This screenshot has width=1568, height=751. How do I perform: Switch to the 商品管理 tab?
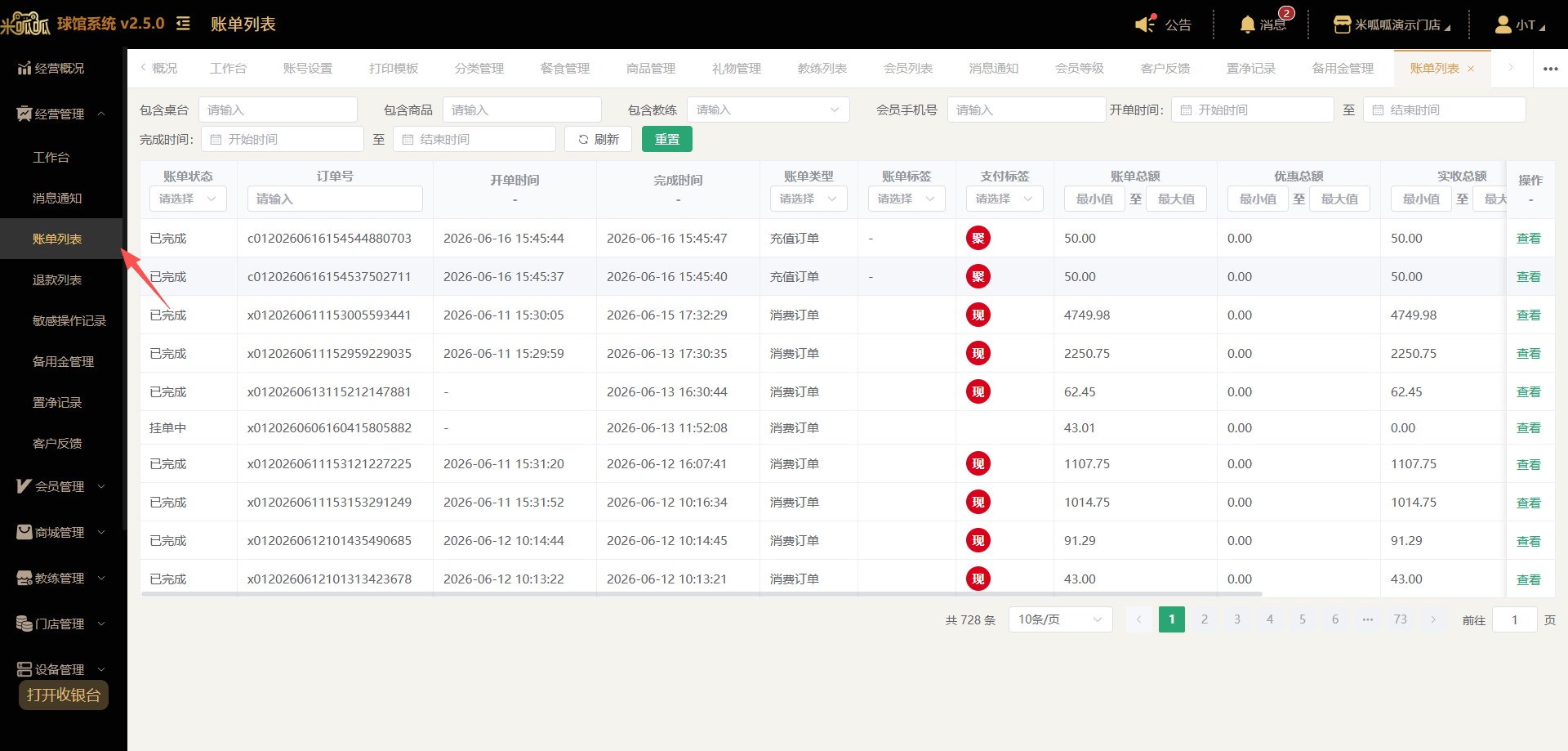tap(651, 68)
